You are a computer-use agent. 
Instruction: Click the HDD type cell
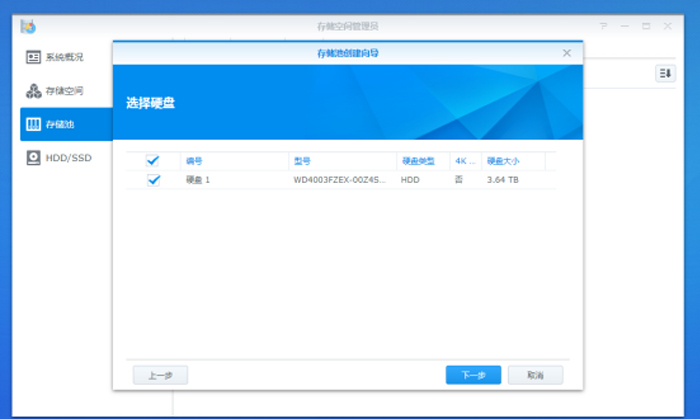click(410, 180)
